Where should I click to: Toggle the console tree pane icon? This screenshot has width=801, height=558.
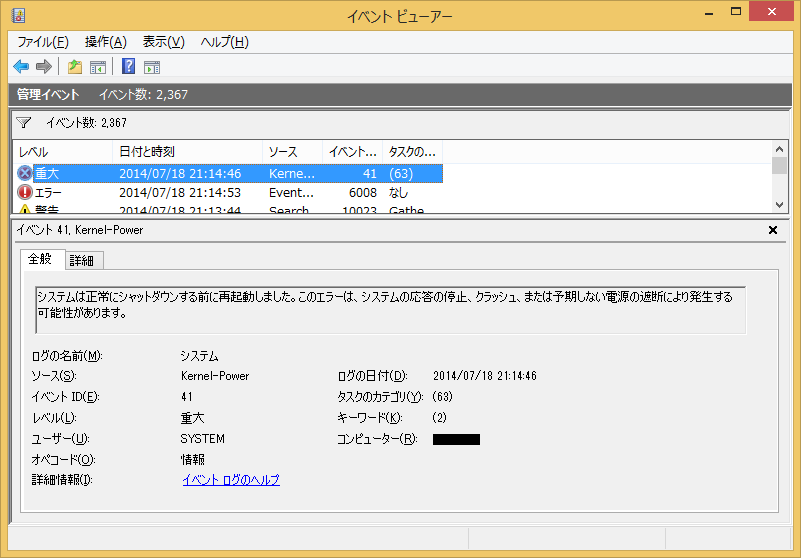point(98,66)
